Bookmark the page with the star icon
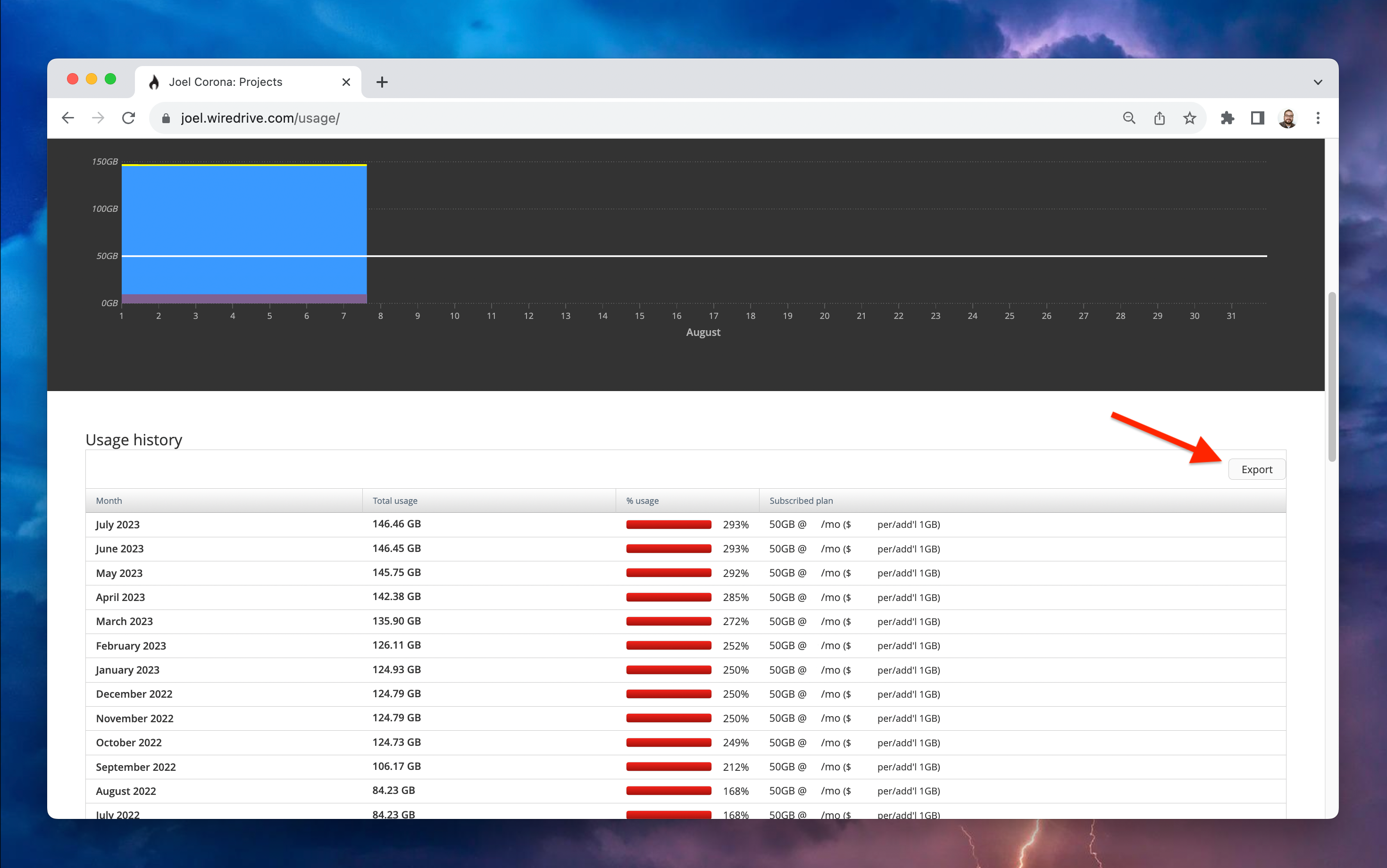 point(1189,117)
